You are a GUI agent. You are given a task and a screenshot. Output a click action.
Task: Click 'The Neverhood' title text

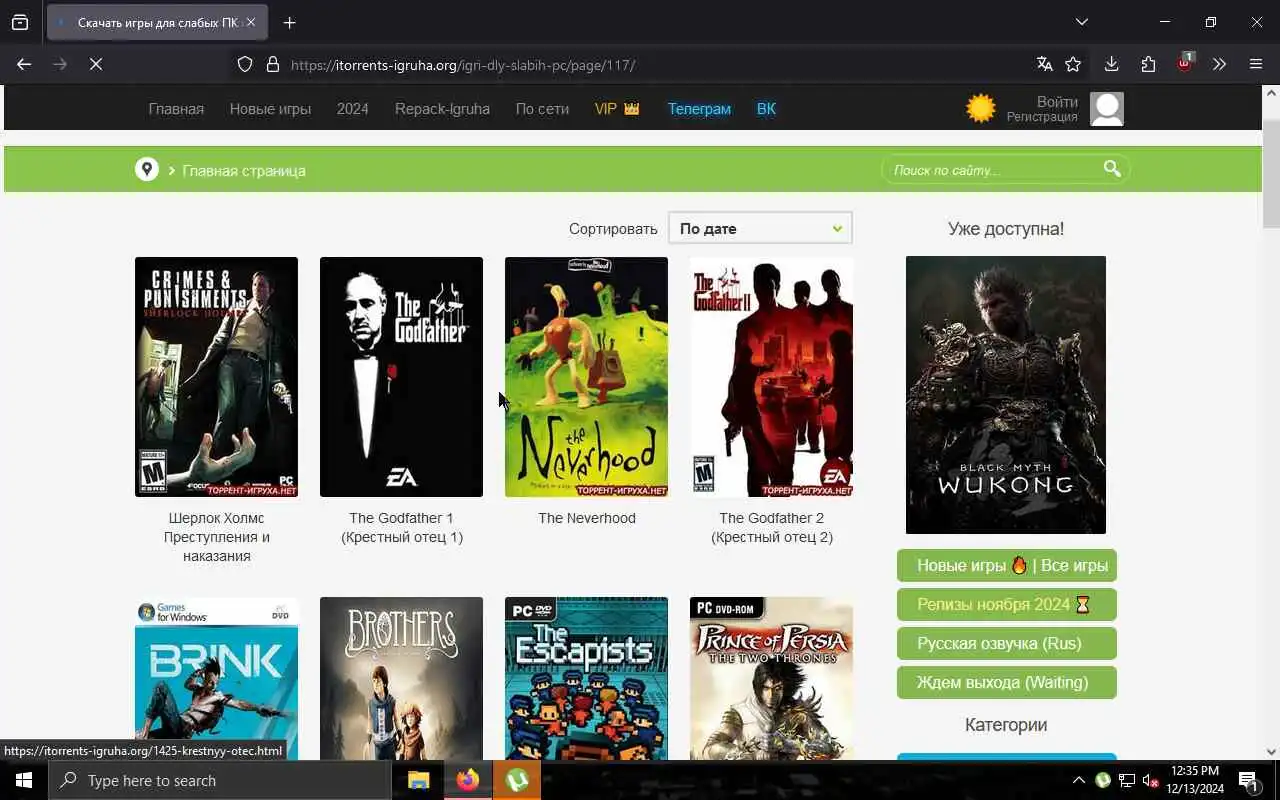coord(586,518)
